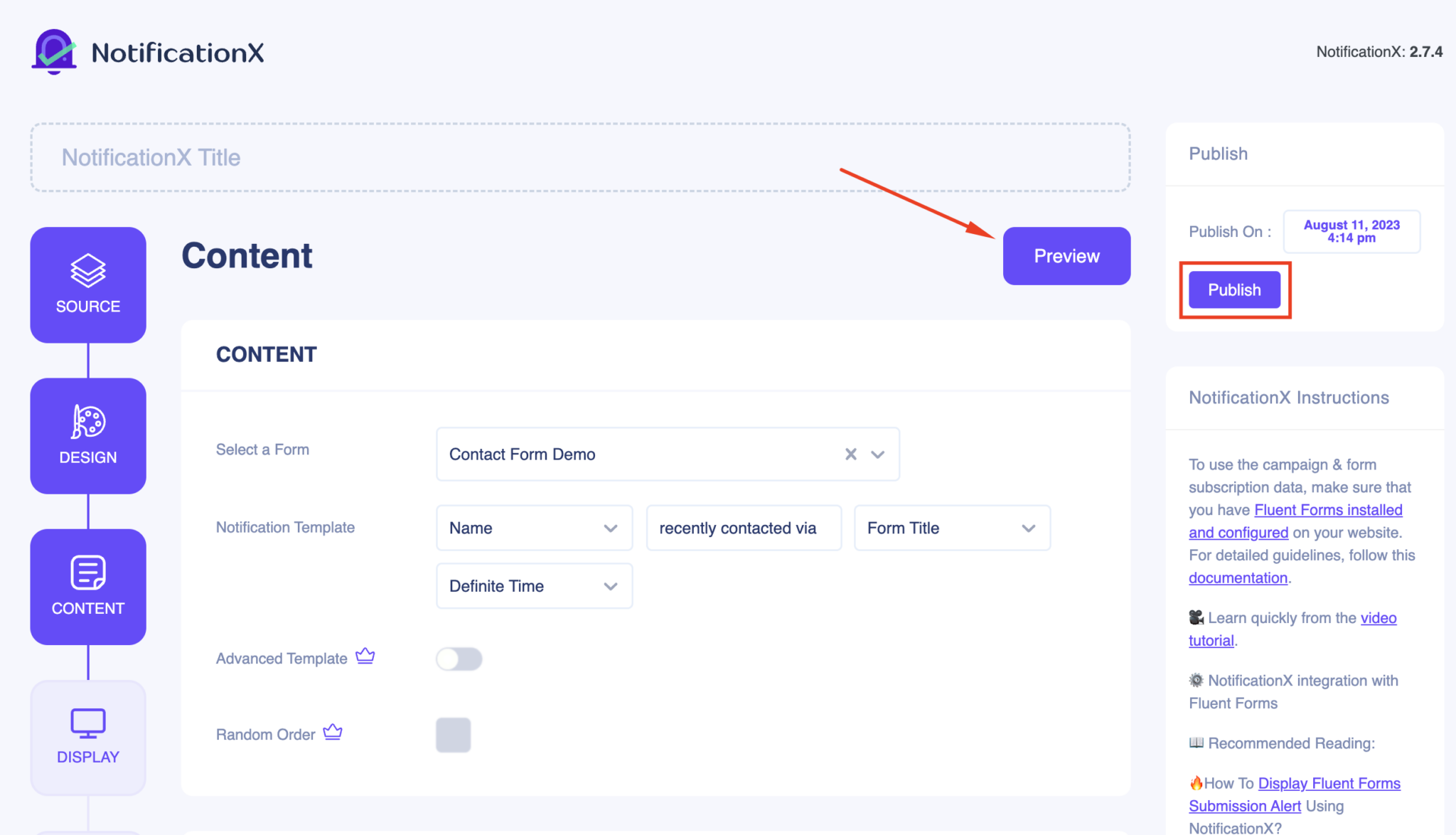This screenshot has width=1456, height=835.
Task: Enable the Advanced Template toggle
Action: pos(459,659)
